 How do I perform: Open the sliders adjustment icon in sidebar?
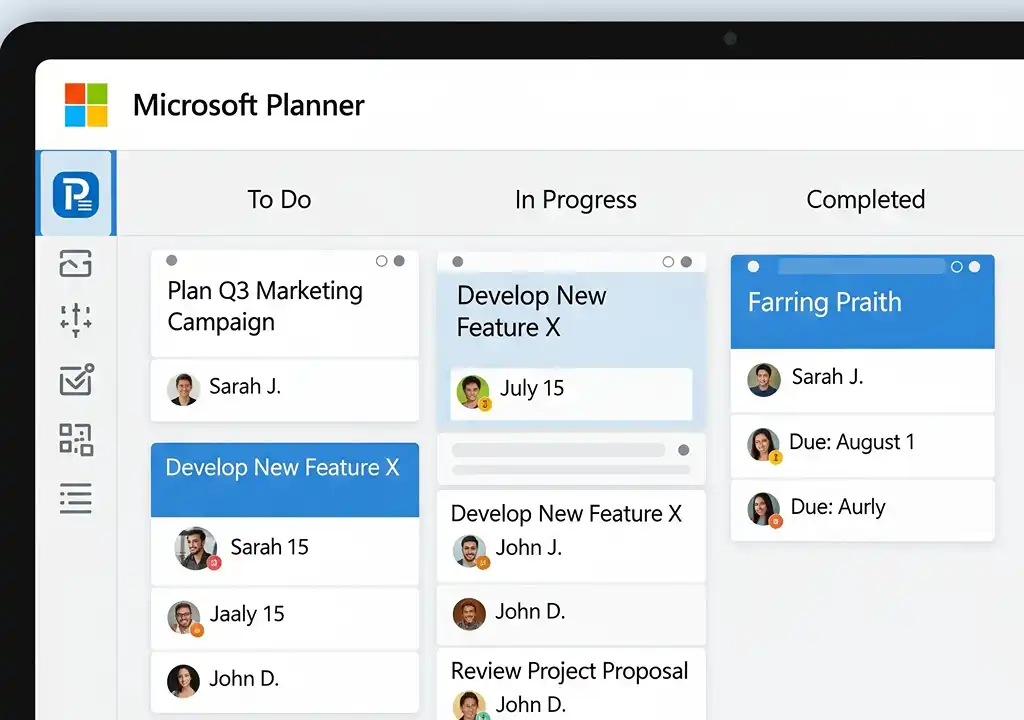coord(76,320)
